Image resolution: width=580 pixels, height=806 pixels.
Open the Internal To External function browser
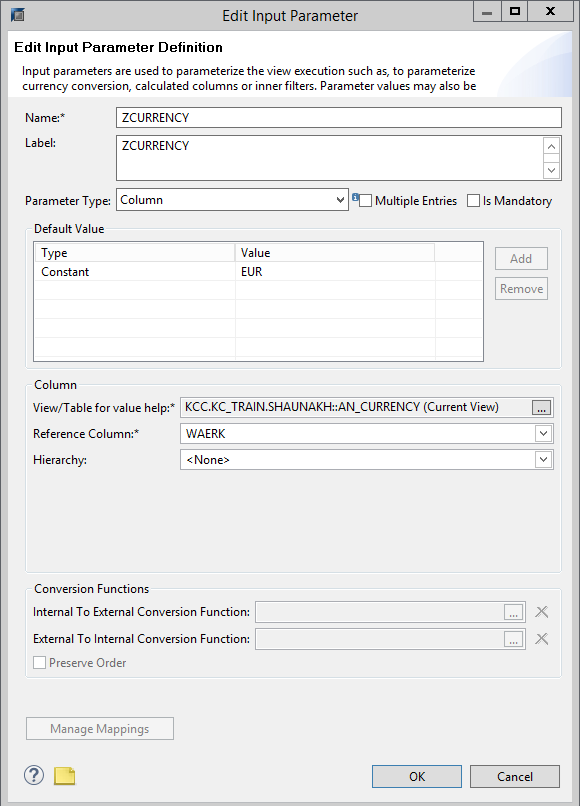tap(513, 611)
